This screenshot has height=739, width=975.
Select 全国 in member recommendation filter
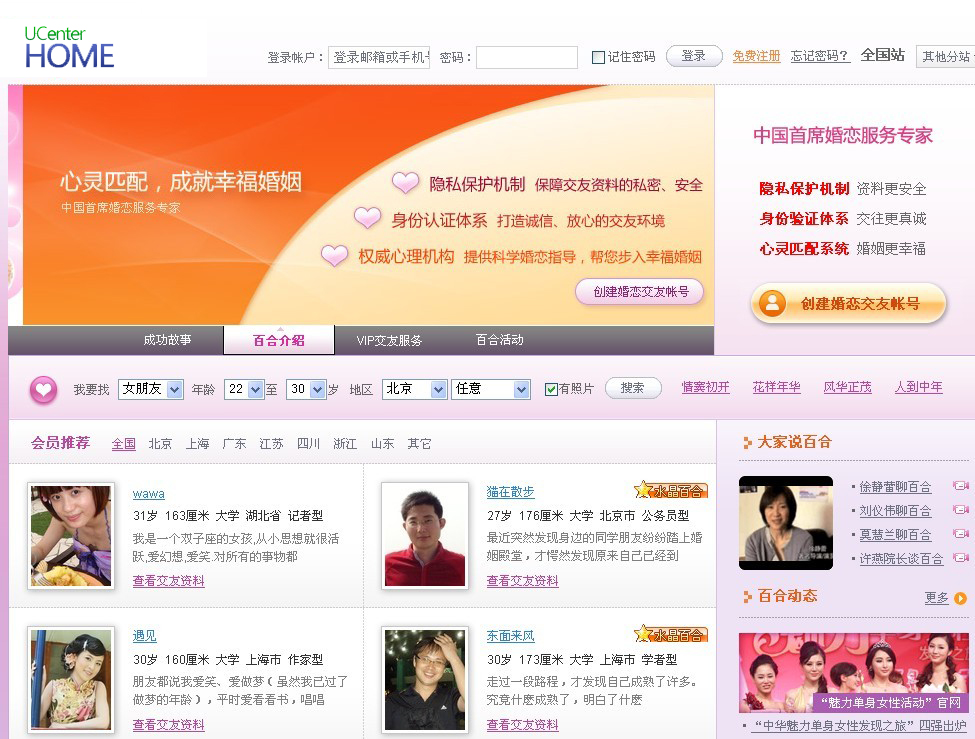click(124, 444)
